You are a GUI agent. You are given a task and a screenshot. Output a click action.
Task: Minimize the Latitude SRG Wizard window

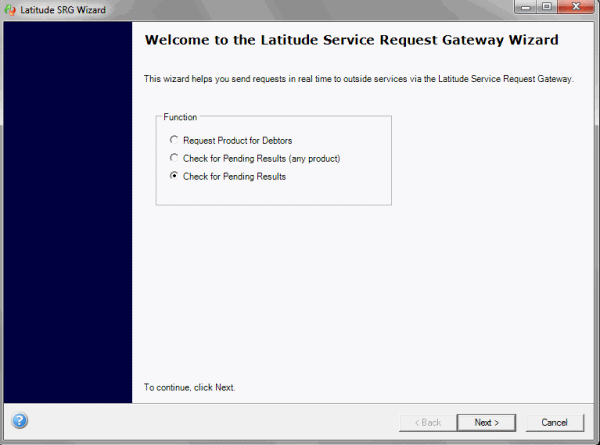pyautogui.click(x=527, y=7)
